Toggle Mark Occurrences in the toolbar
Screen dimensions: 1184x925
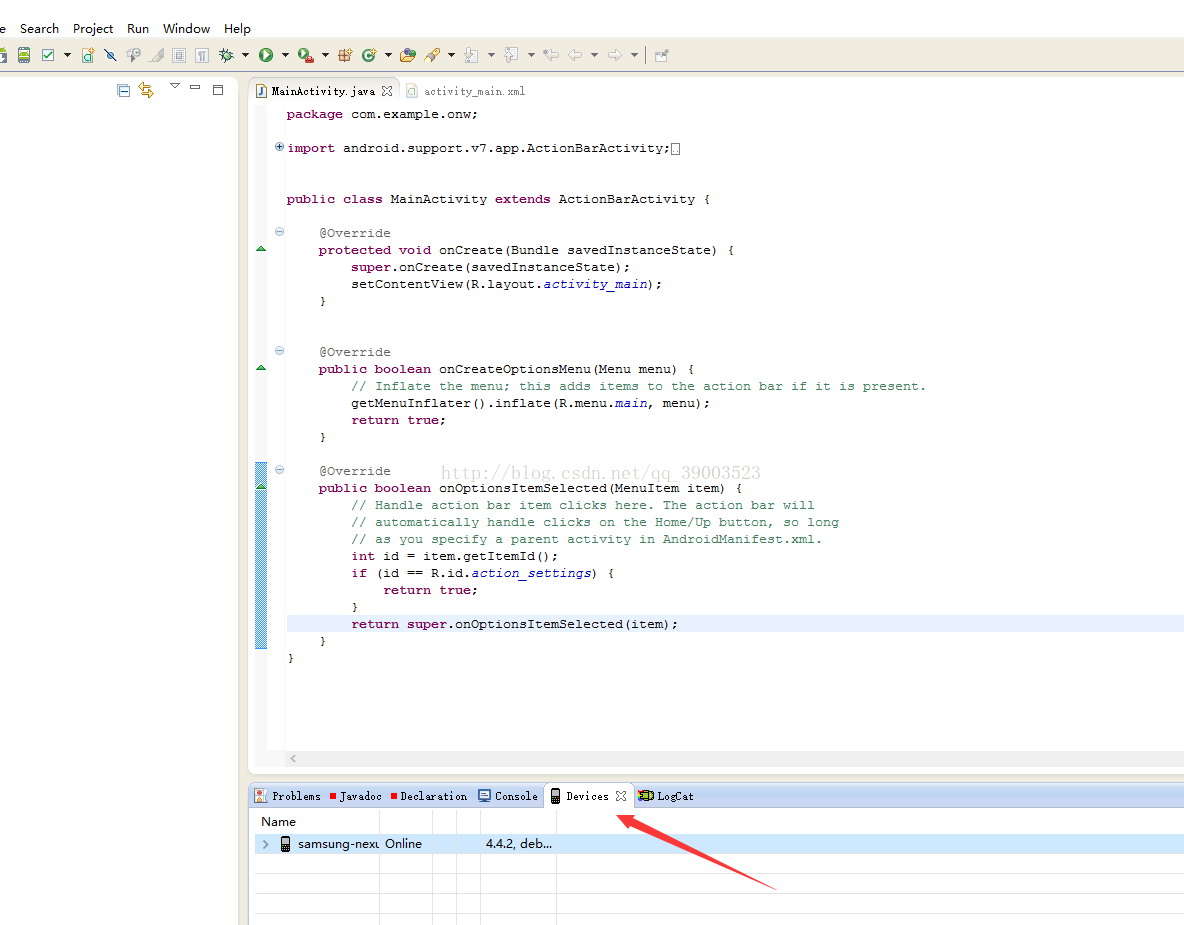coord(156,55)
